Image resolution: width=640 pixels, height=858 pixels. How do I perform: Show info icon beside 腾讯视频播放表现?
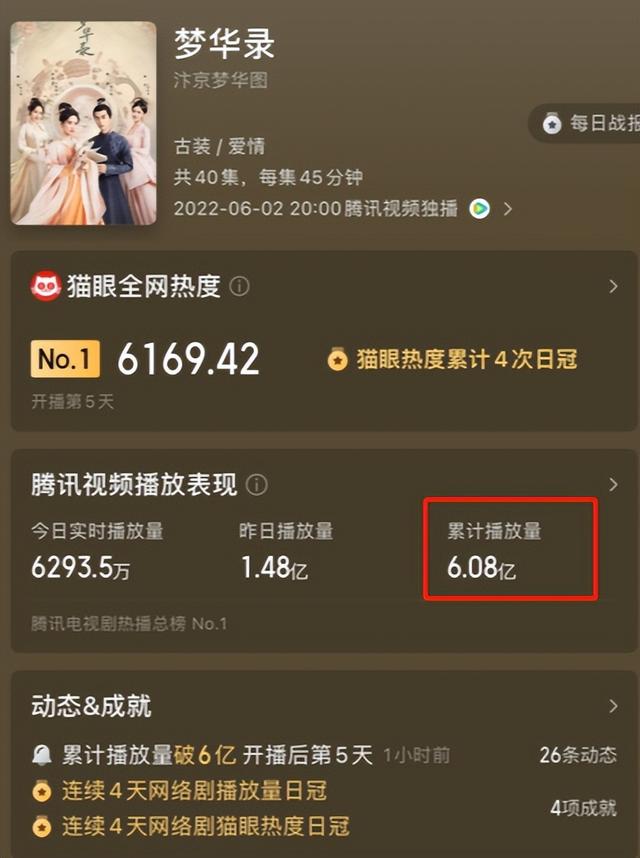(257, 485)
